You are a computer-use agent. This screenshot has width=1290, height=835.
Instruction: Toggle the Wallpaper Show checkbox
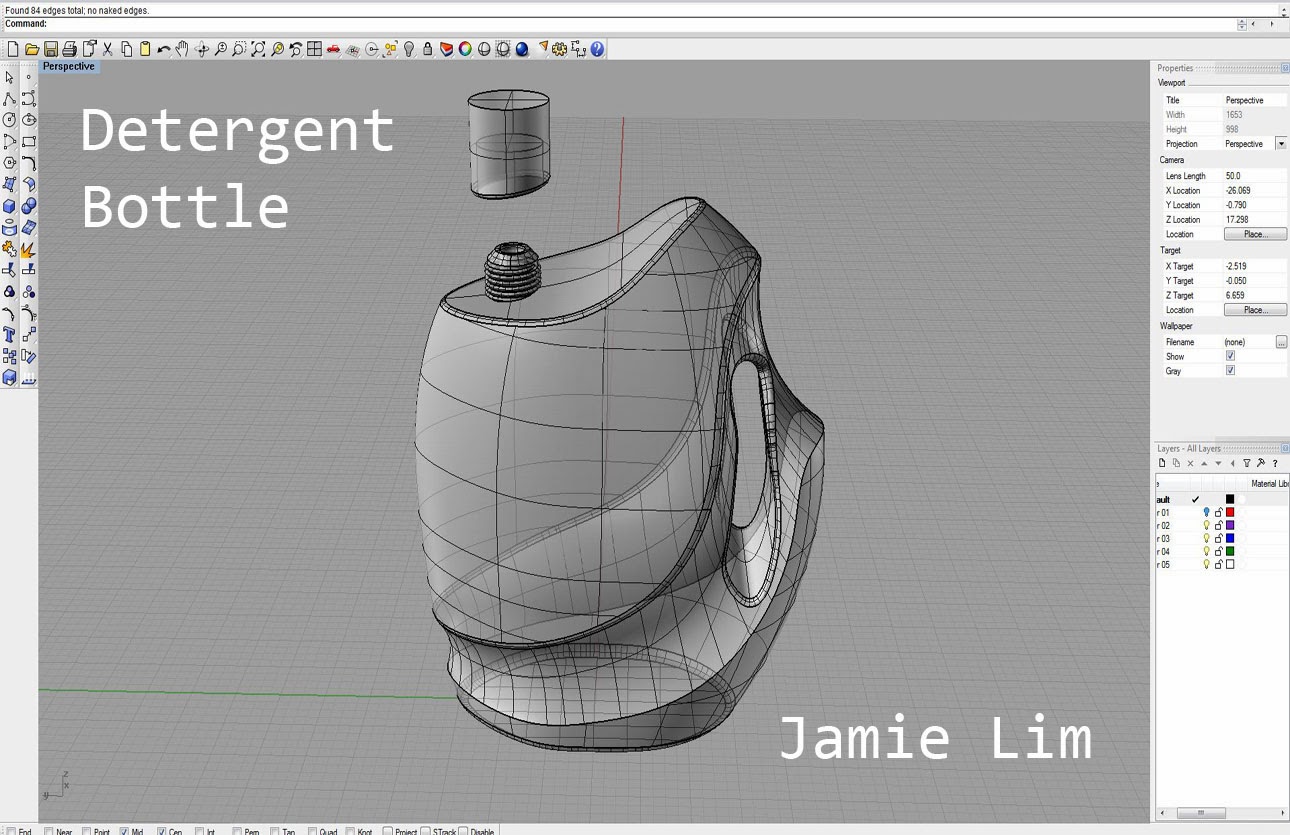(x=1230, y=356)
